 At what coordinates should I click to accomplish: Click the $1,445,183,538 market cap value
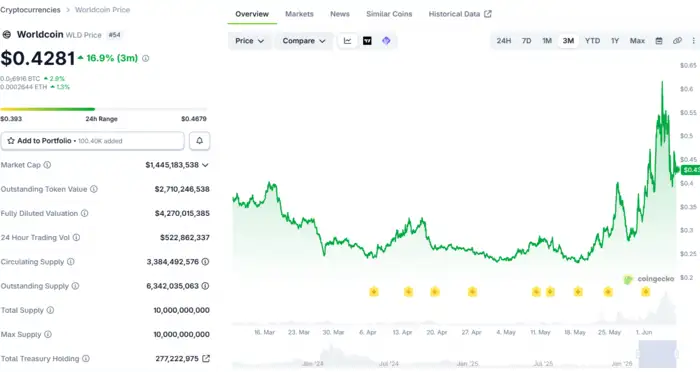click(172, 165)
